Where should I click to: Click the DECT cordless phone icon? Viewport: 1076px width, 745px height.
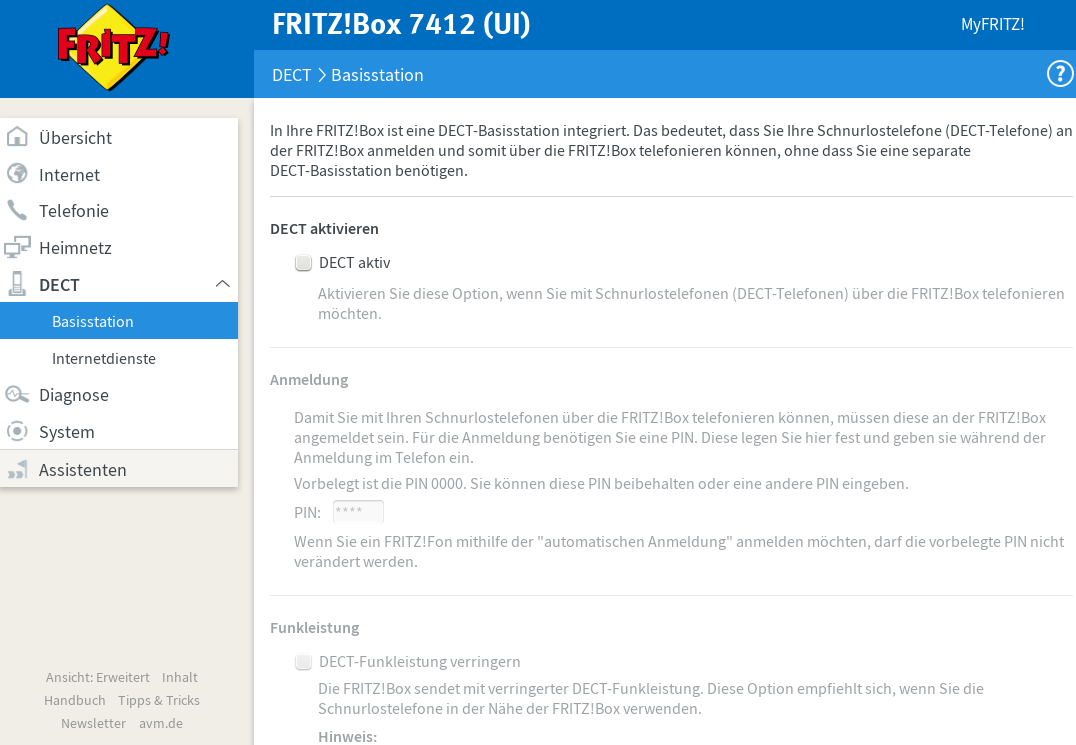(17, 284)
